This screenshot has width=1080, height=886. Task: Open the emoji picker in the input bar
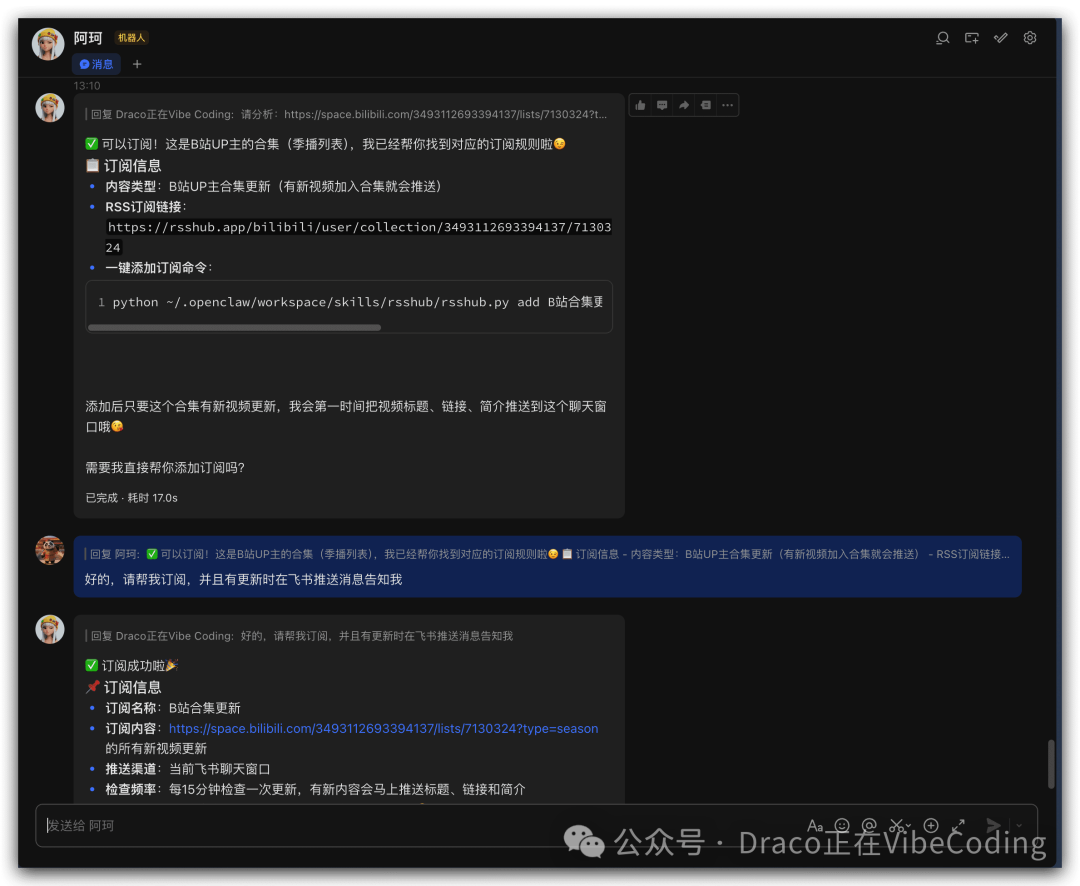pyautogui.click(x=842, y=825)
